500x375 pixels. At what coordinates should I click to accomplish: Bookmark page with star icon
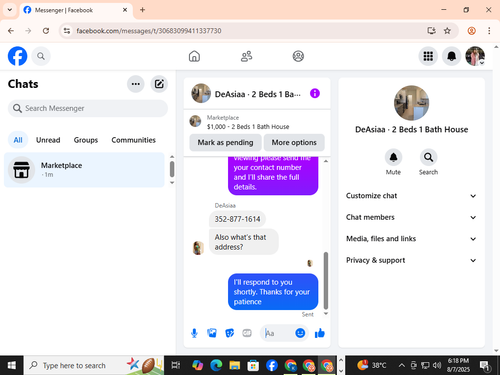coord(447,31)
